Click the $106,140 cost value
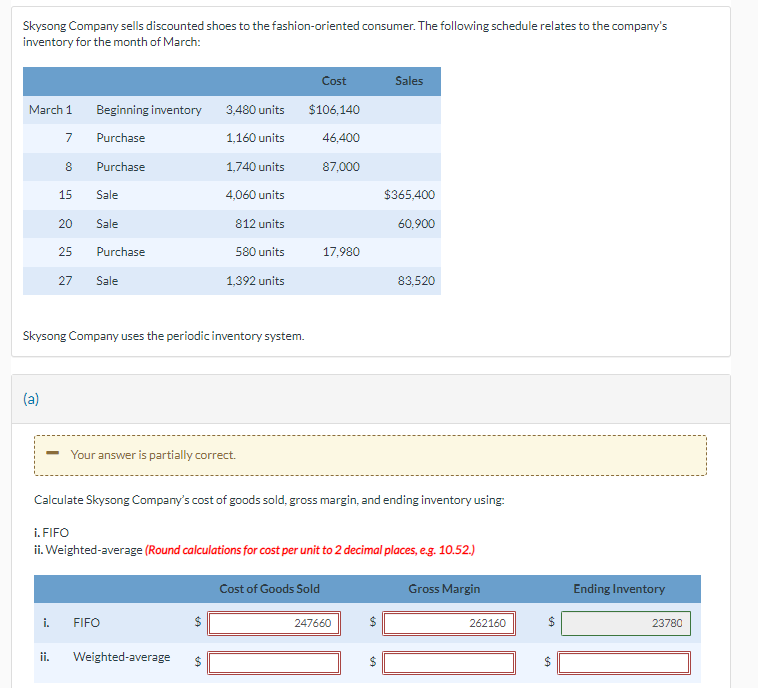Screen dimensions: 758x688 coord(334,110)
